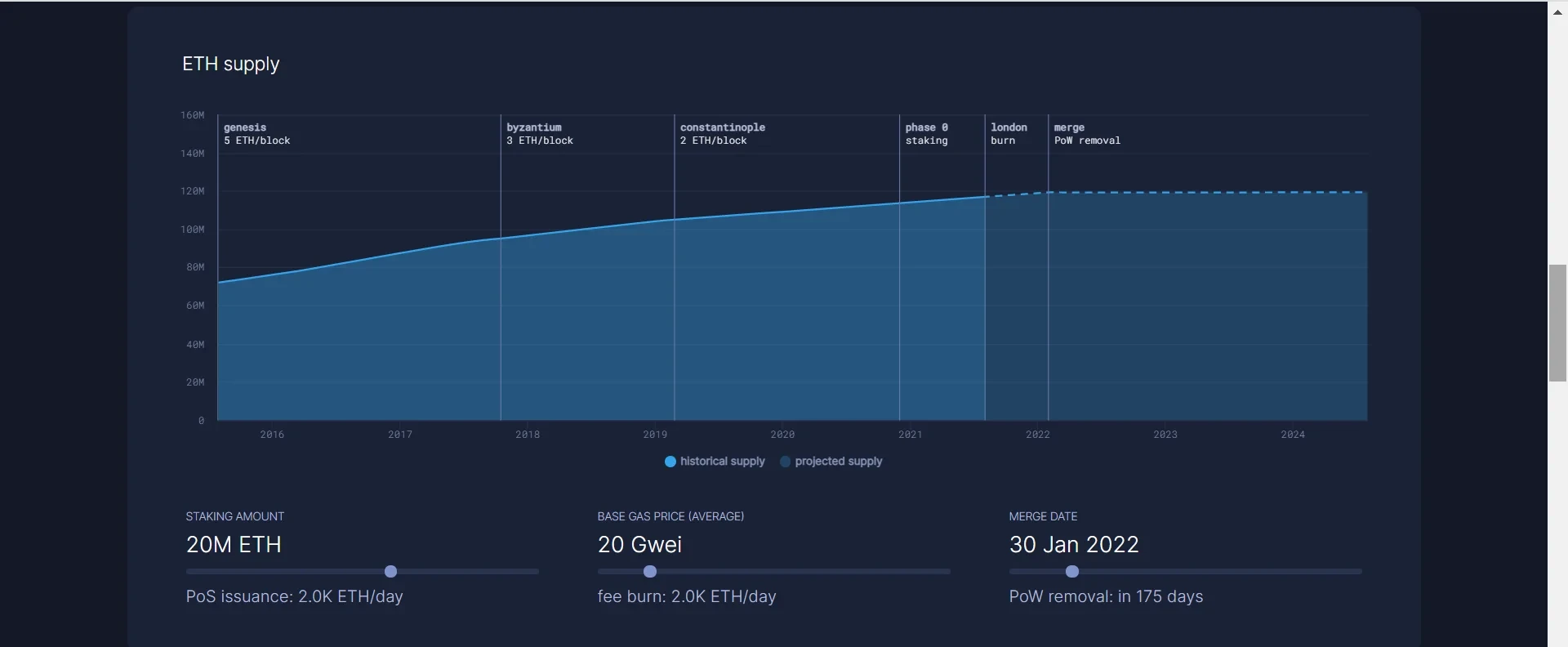This screenshot has height=647, width=1568.
Task: Click the historical supply legend text
Action: pyautogui.click(x=722, y=462)
